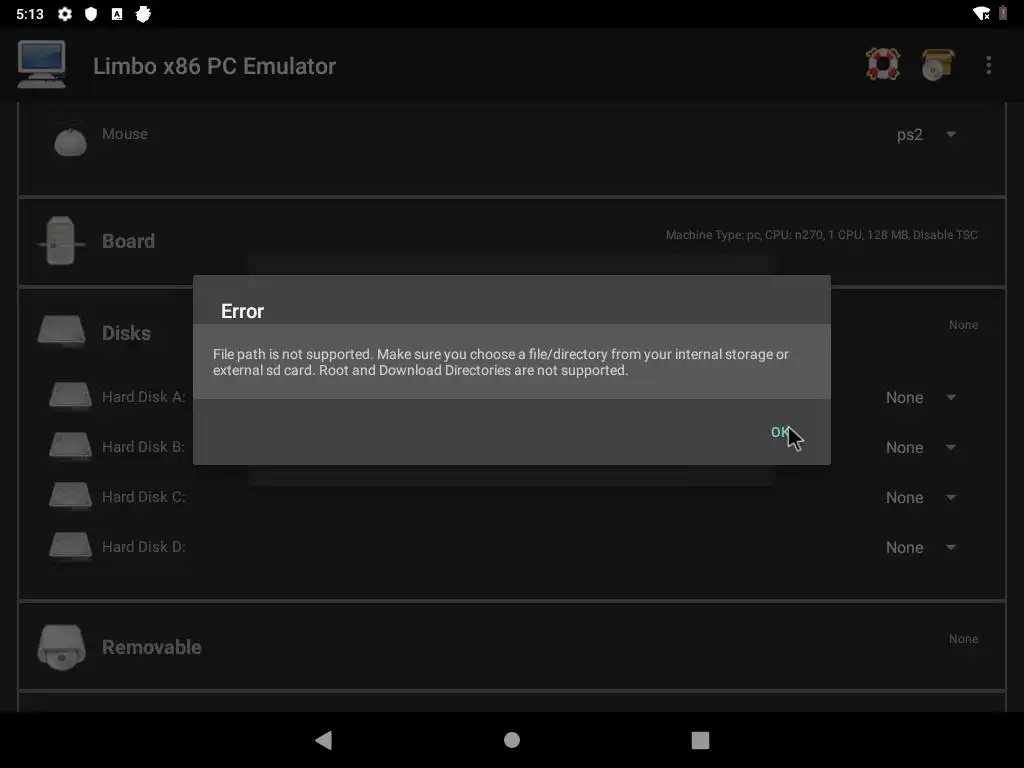Open the three-dot overflow menu

[989, 65]
